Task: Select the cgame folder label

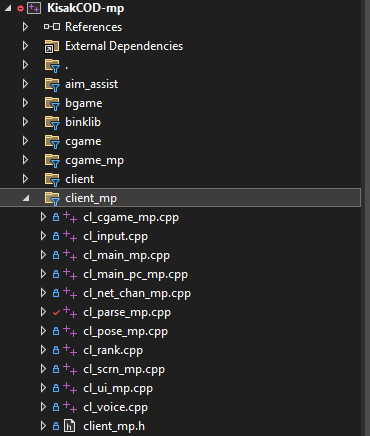Action: [x=83, y=142]
